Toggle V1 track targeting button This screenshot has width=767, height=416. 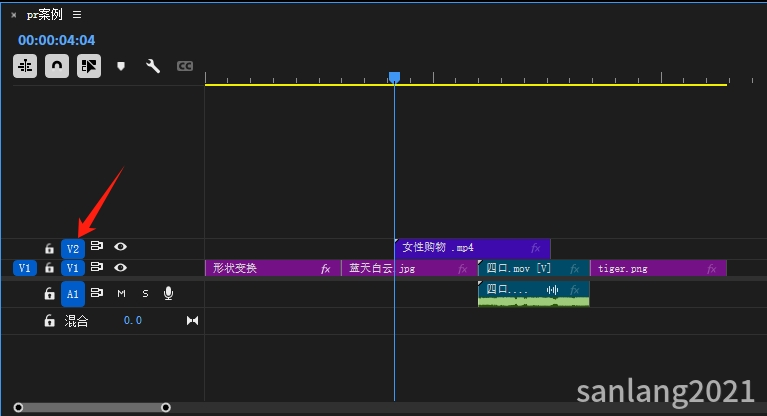(73, 268)
